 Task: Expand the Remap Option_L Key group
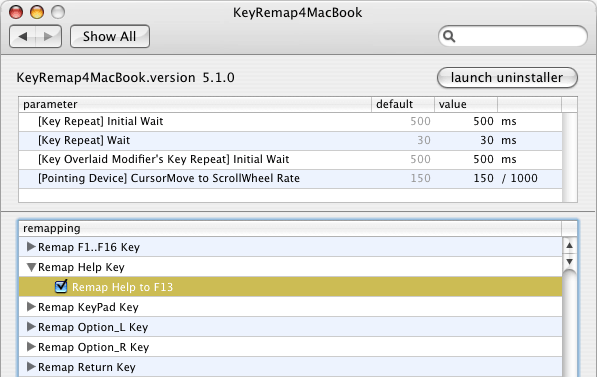tap(31, 327)
